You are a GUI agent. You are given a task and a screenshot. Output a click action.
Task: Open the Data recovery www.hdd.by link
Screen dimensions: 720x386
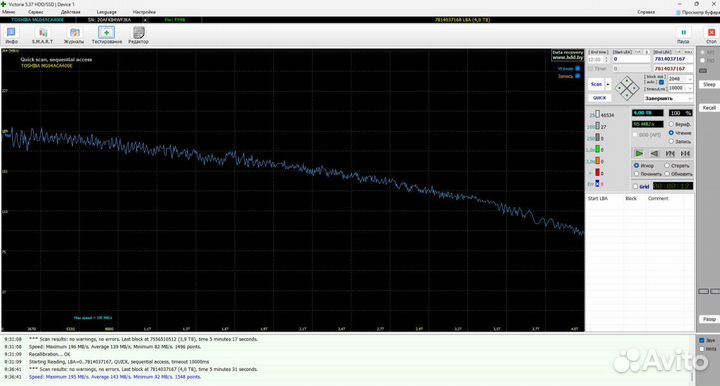tap(568, 55)
